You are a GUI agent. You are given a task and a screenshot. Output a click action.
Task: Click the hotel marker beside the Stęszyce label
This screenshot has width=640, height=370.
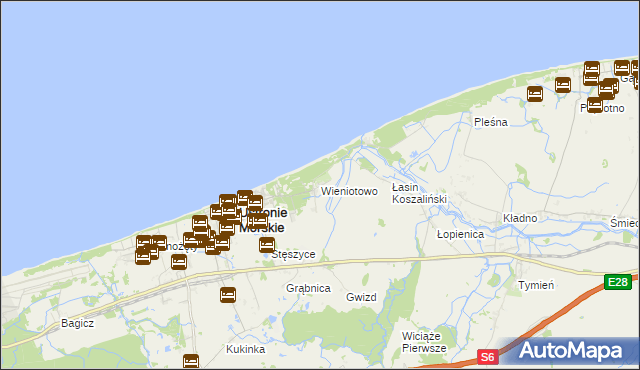coord(267,245)
